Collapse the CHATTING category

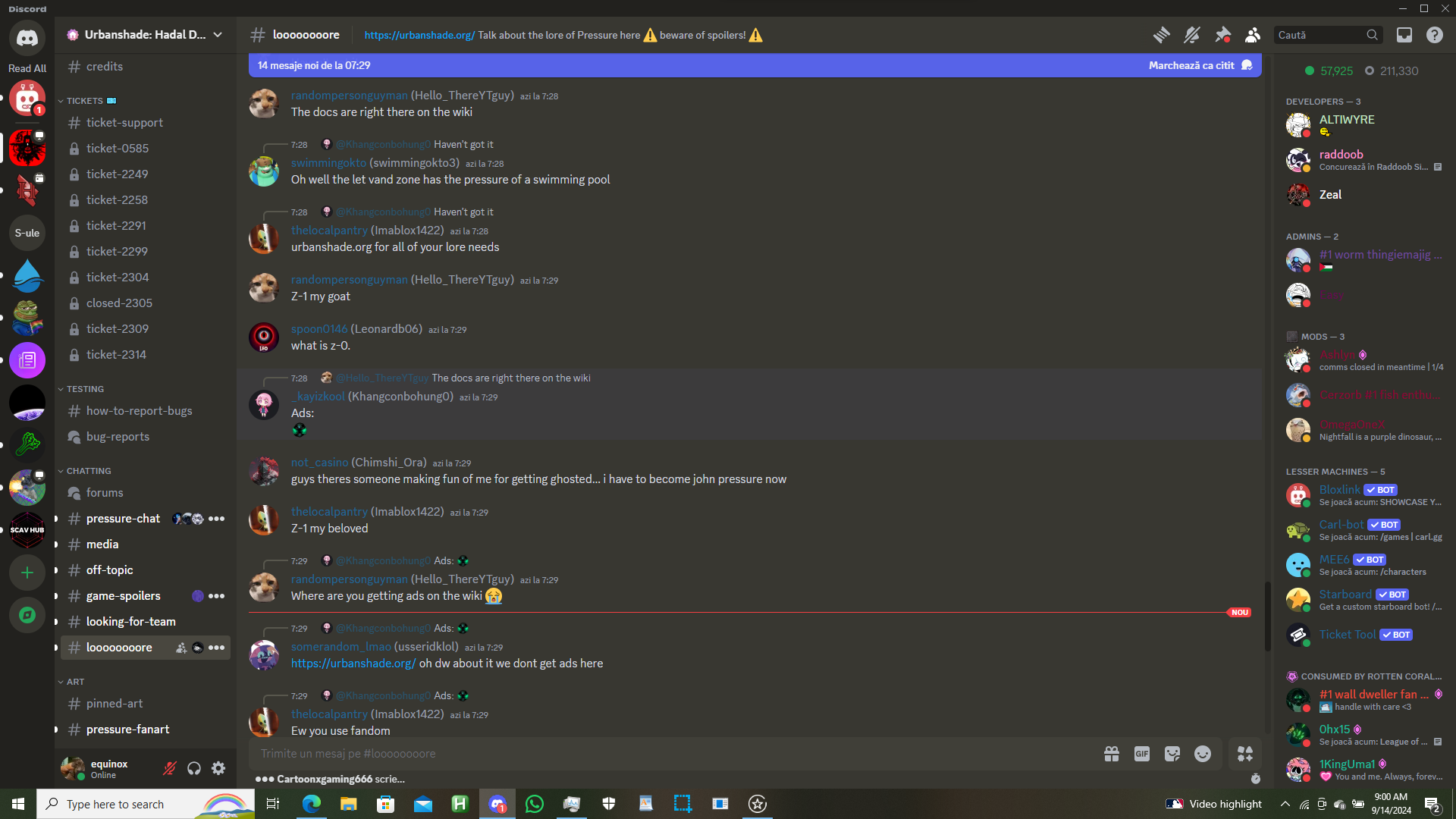(88, 471)
